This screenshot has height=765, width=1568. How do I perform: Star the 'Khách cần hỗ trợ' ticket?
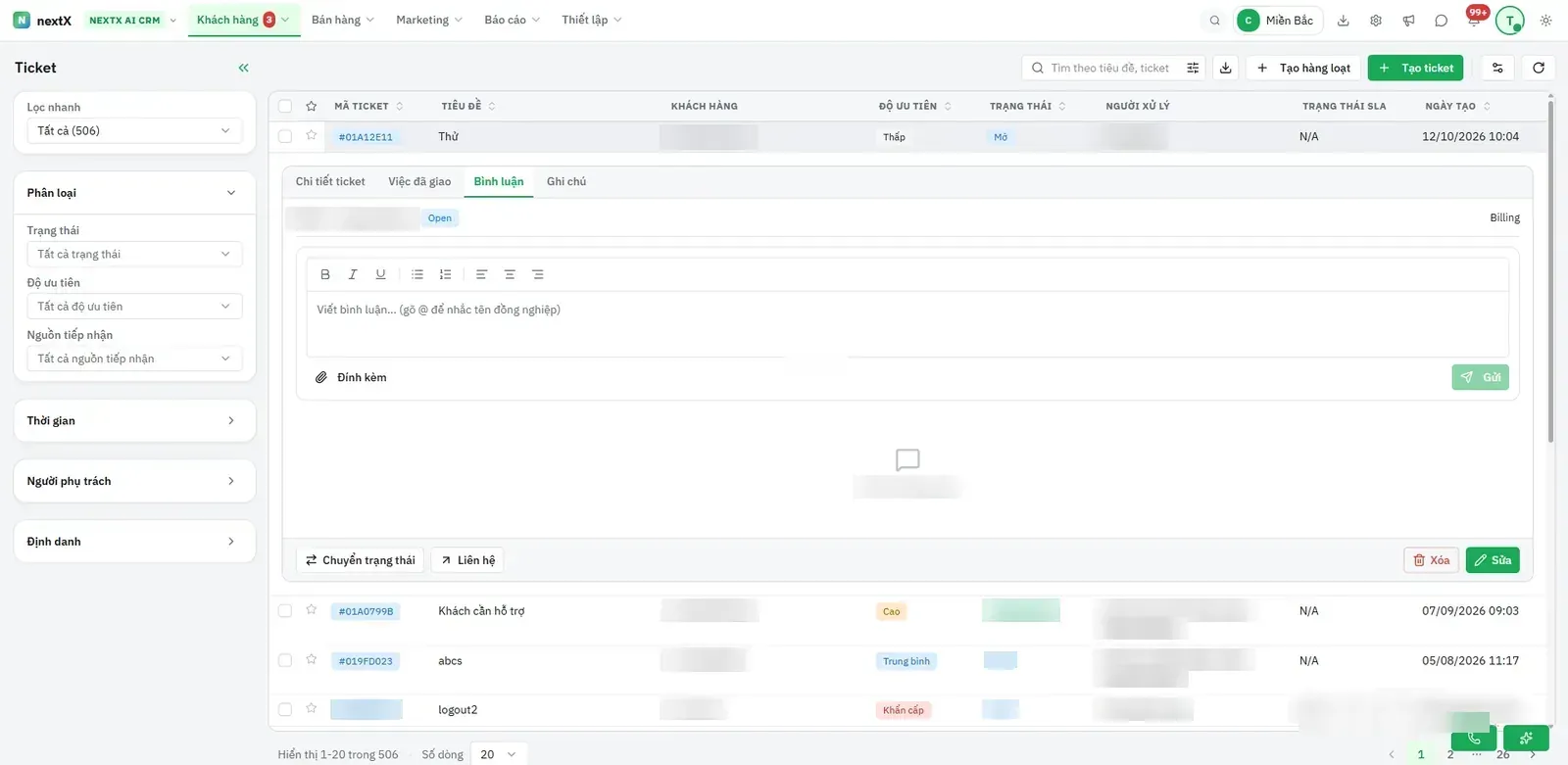coord(312,609)
